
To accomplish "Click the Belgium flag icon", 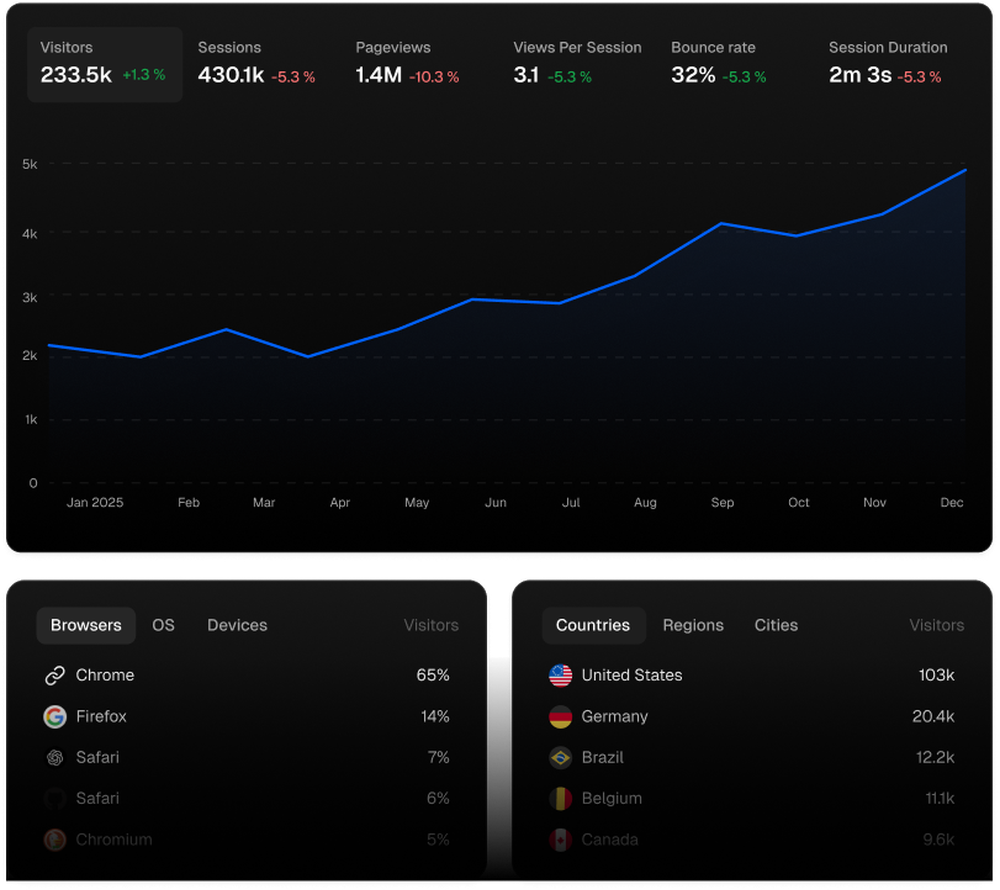I will coord(561,798).
